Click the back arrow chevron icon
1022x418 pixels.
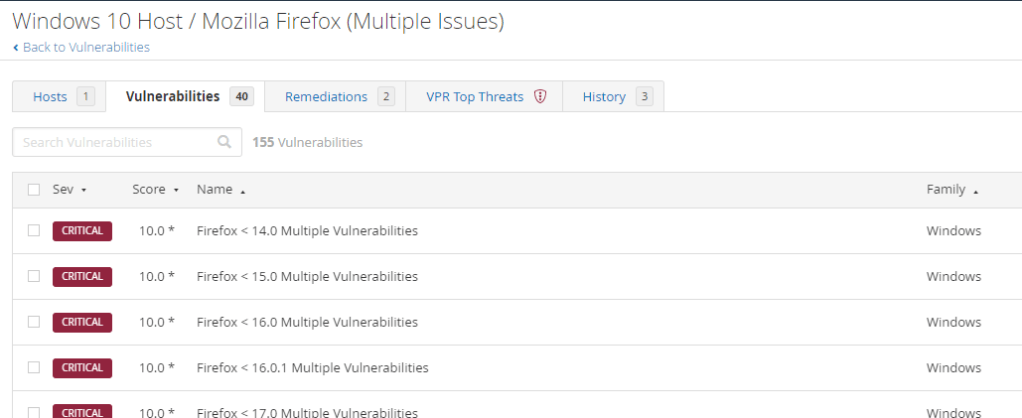coord(15,48)
